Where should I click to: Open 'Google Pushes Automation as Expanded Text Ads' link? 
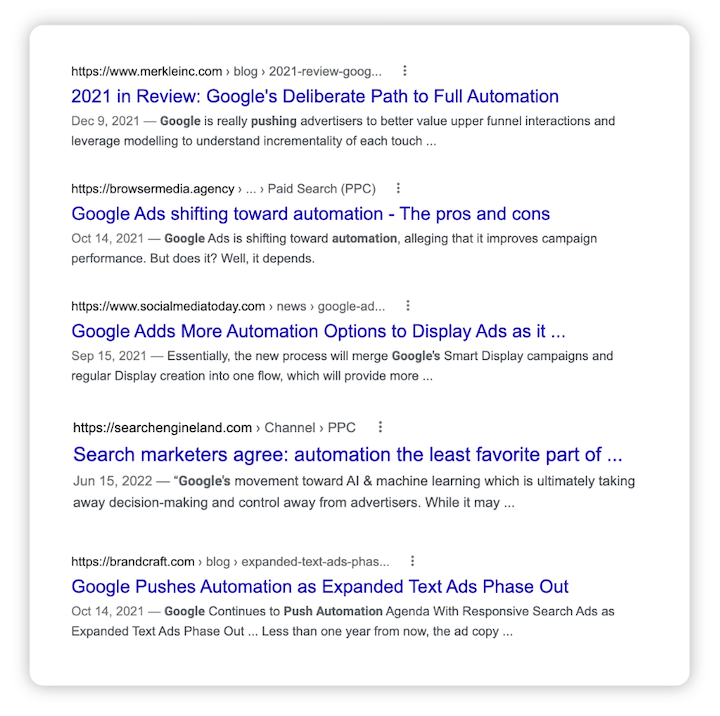(x=320, y=587)
